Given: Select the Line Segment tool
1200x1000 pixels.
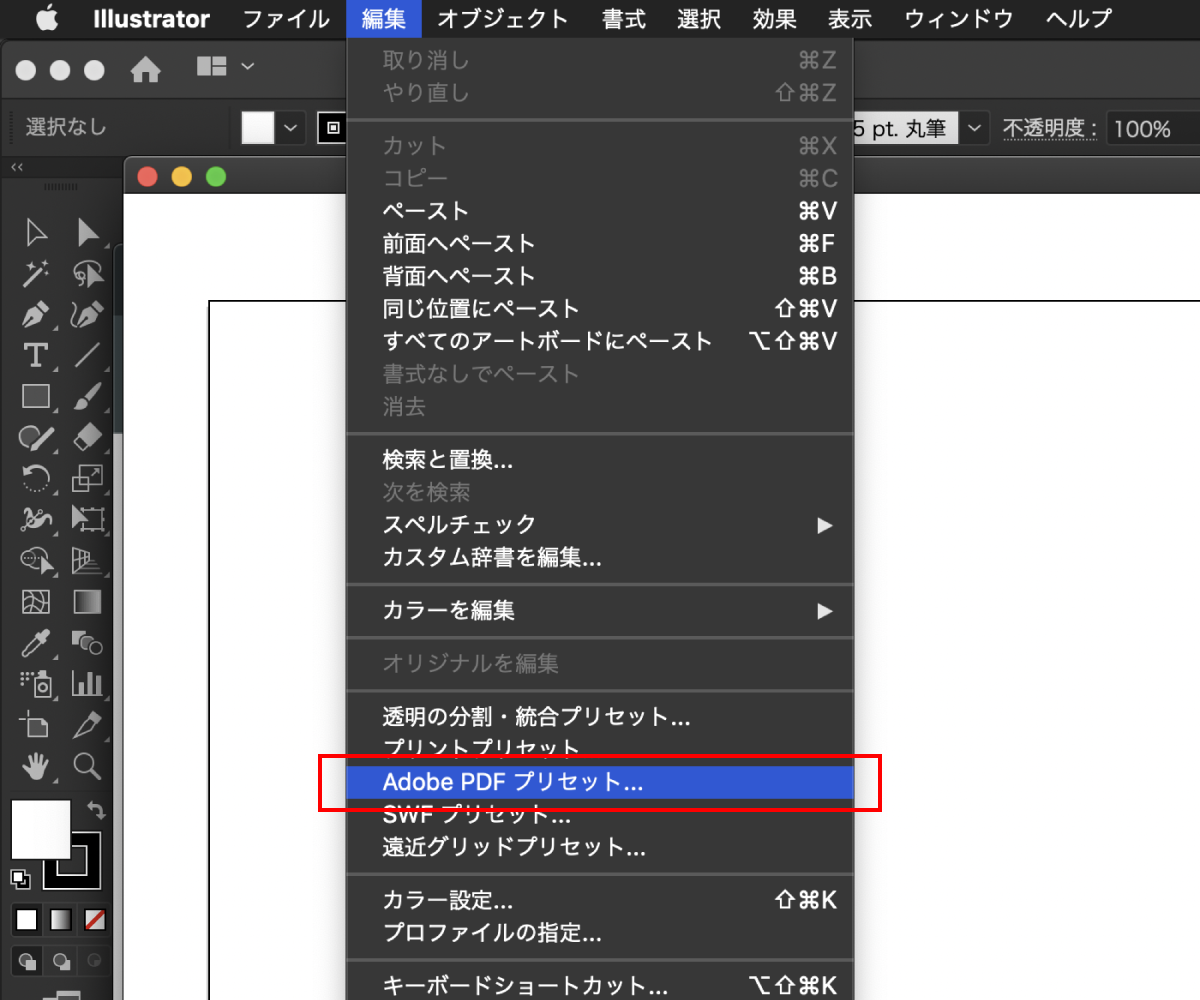Looking at the screenshot, I should (x=88, y=355).
